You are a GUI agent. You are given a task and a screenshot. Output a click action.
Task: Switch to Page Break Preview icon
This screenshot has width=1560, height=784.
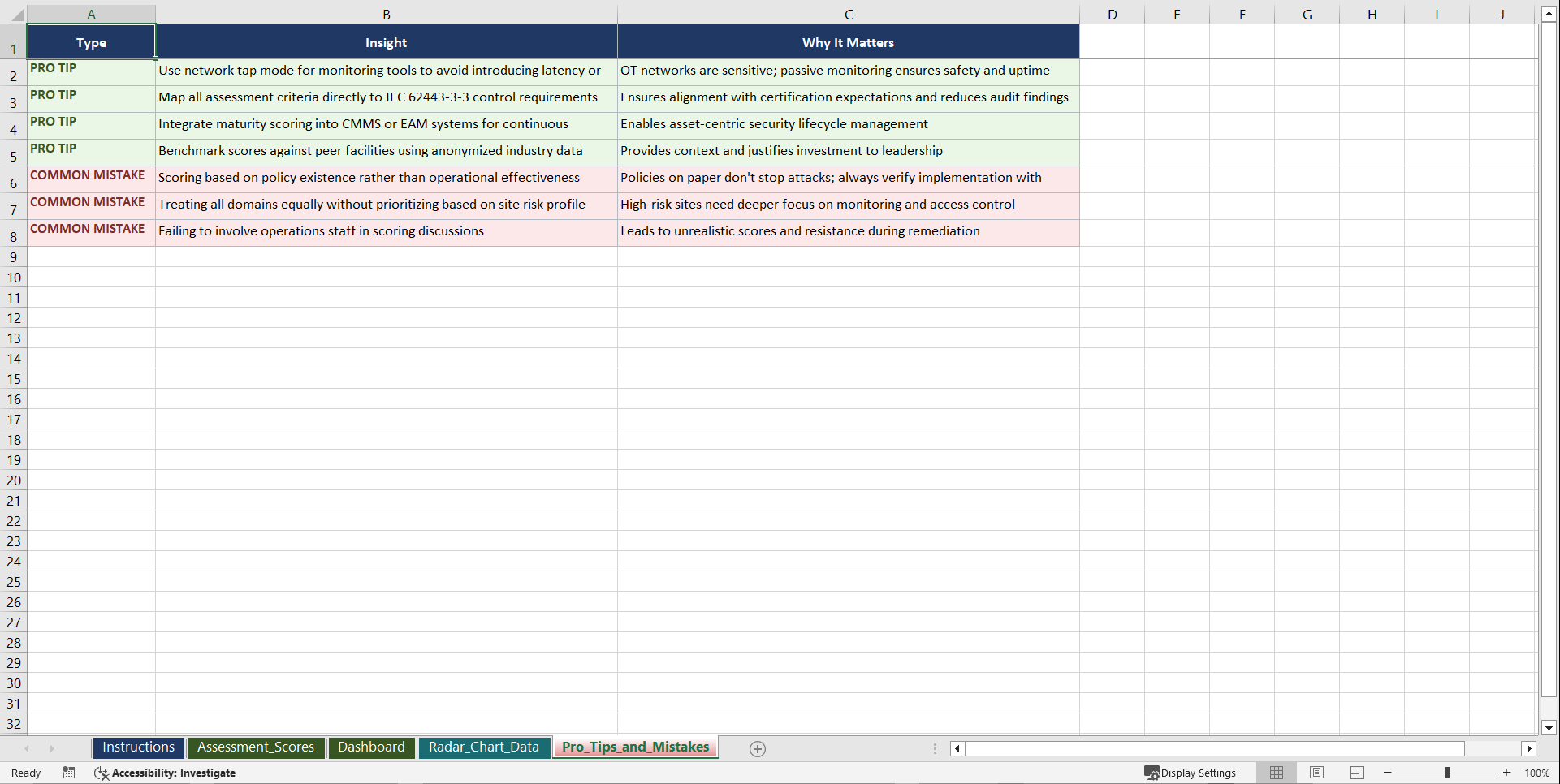(x=1356, y=773)
